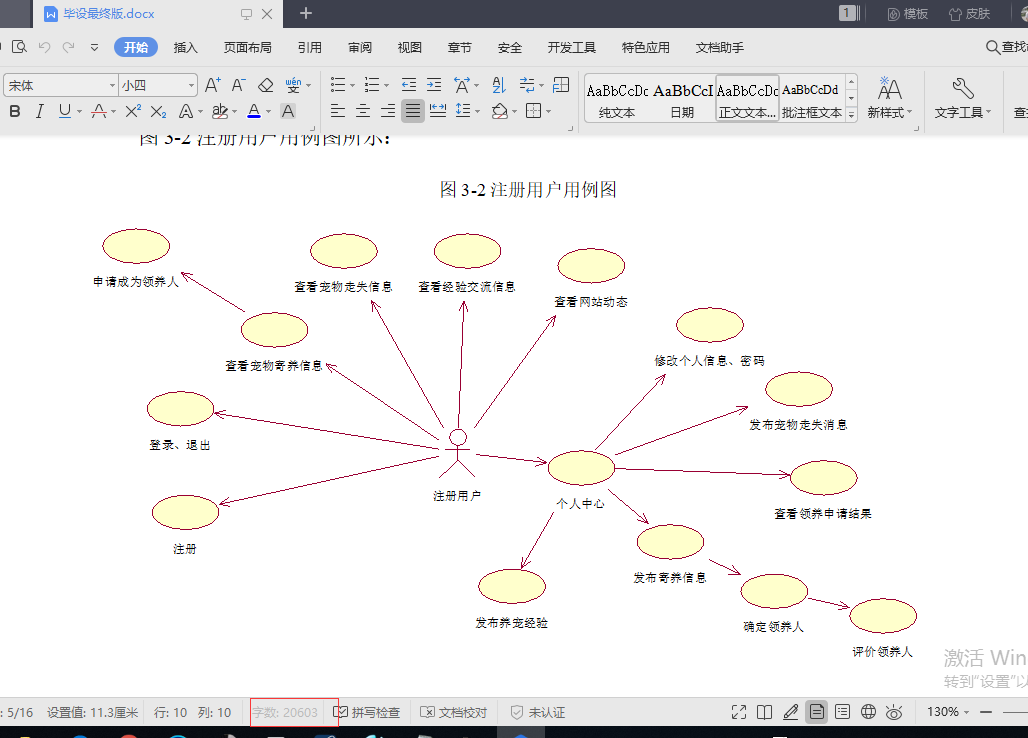Open the phonetic guide tool
1028x738 pixels.
[293, 85]
